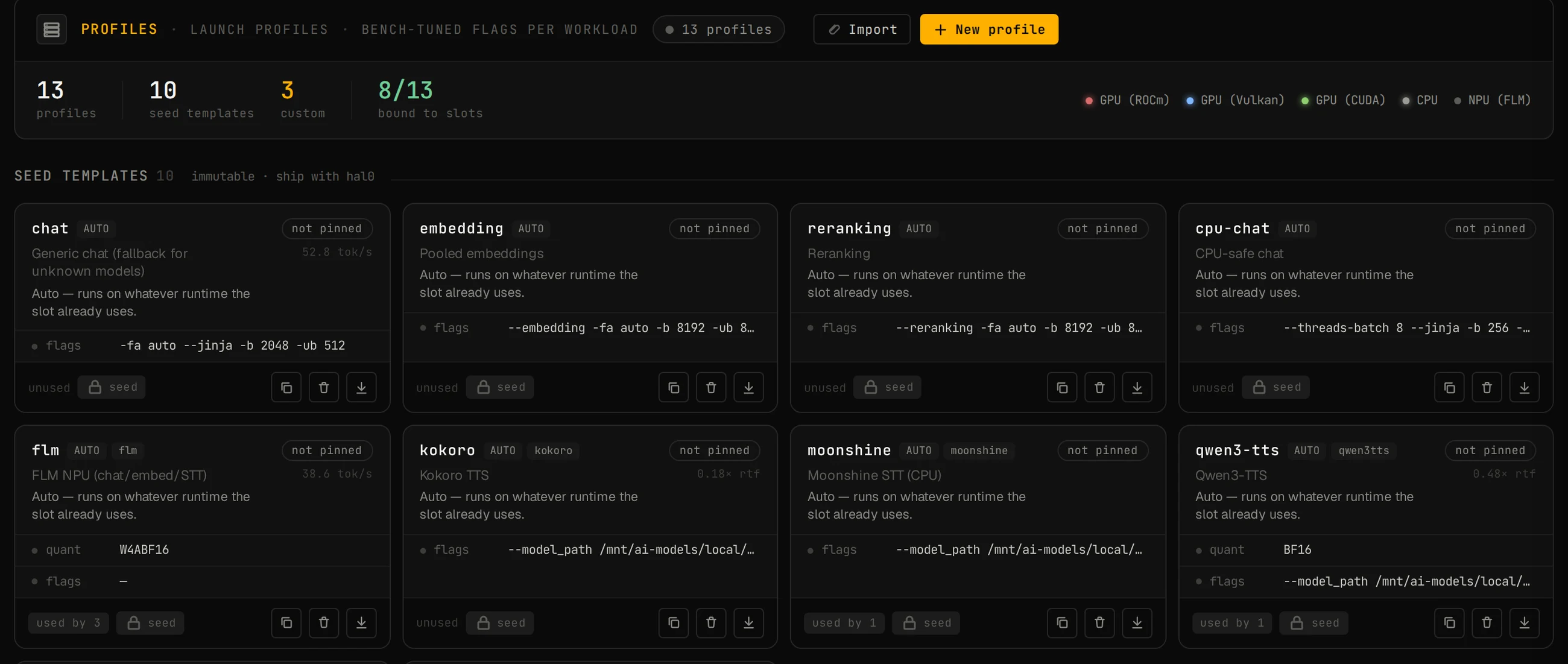Click the BF16 quant value on qwen3-tts
Viewport: 1568px width, 664px height.
click(x=1297, y=550)
